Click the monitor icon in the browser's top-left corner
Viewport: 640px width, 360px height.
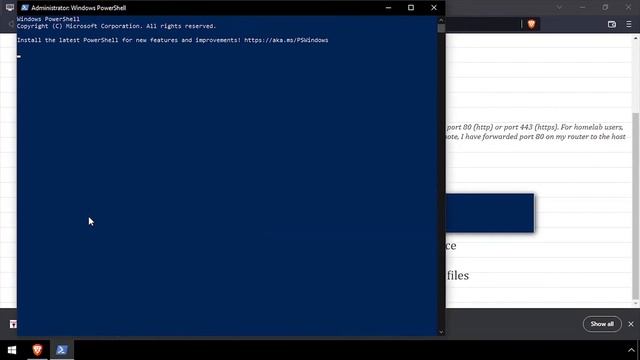[x=10, y=7]
